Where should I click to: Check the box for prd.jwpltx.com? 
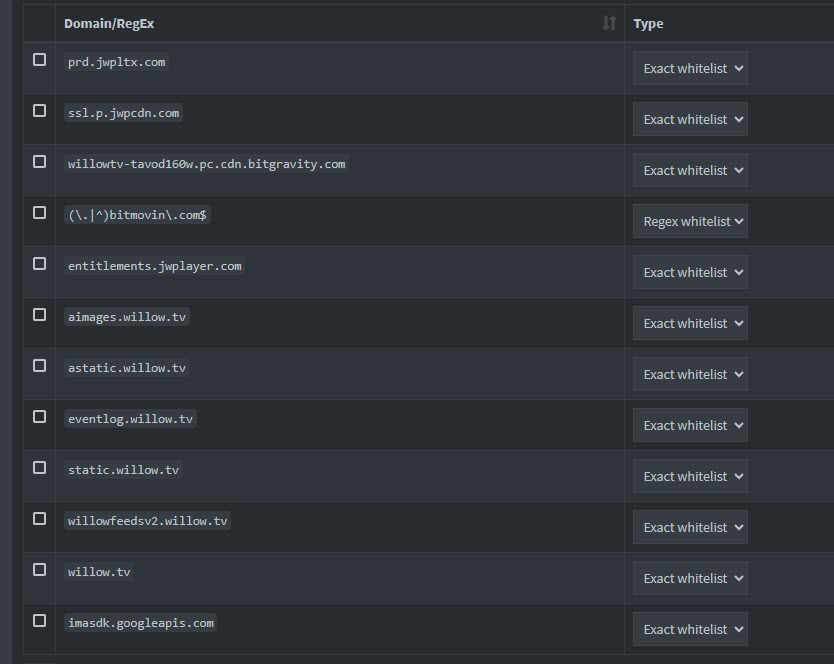point(39,60)
